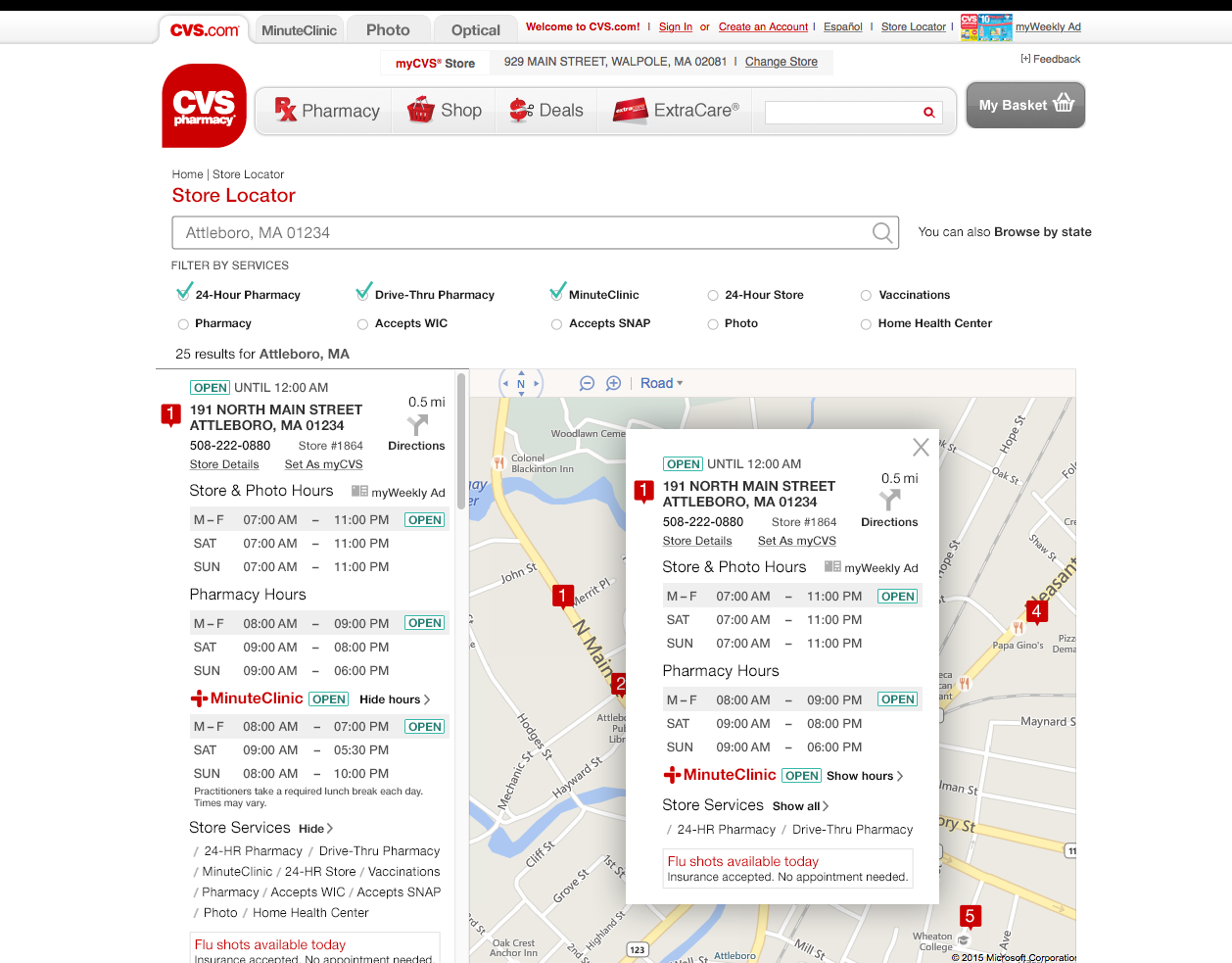The image size is (1232, 963).
Task: Select the Home Health Center filter
Action: pos(866,324)
